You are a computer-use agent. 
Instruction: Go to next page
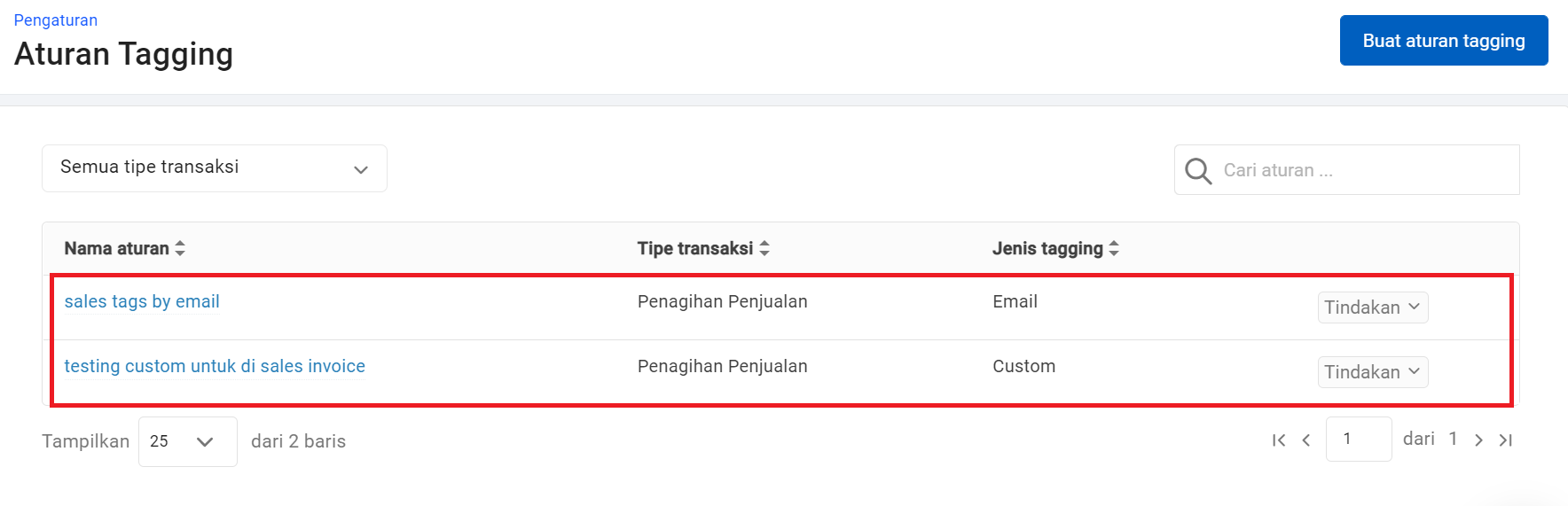click(x=1478, y=440)
